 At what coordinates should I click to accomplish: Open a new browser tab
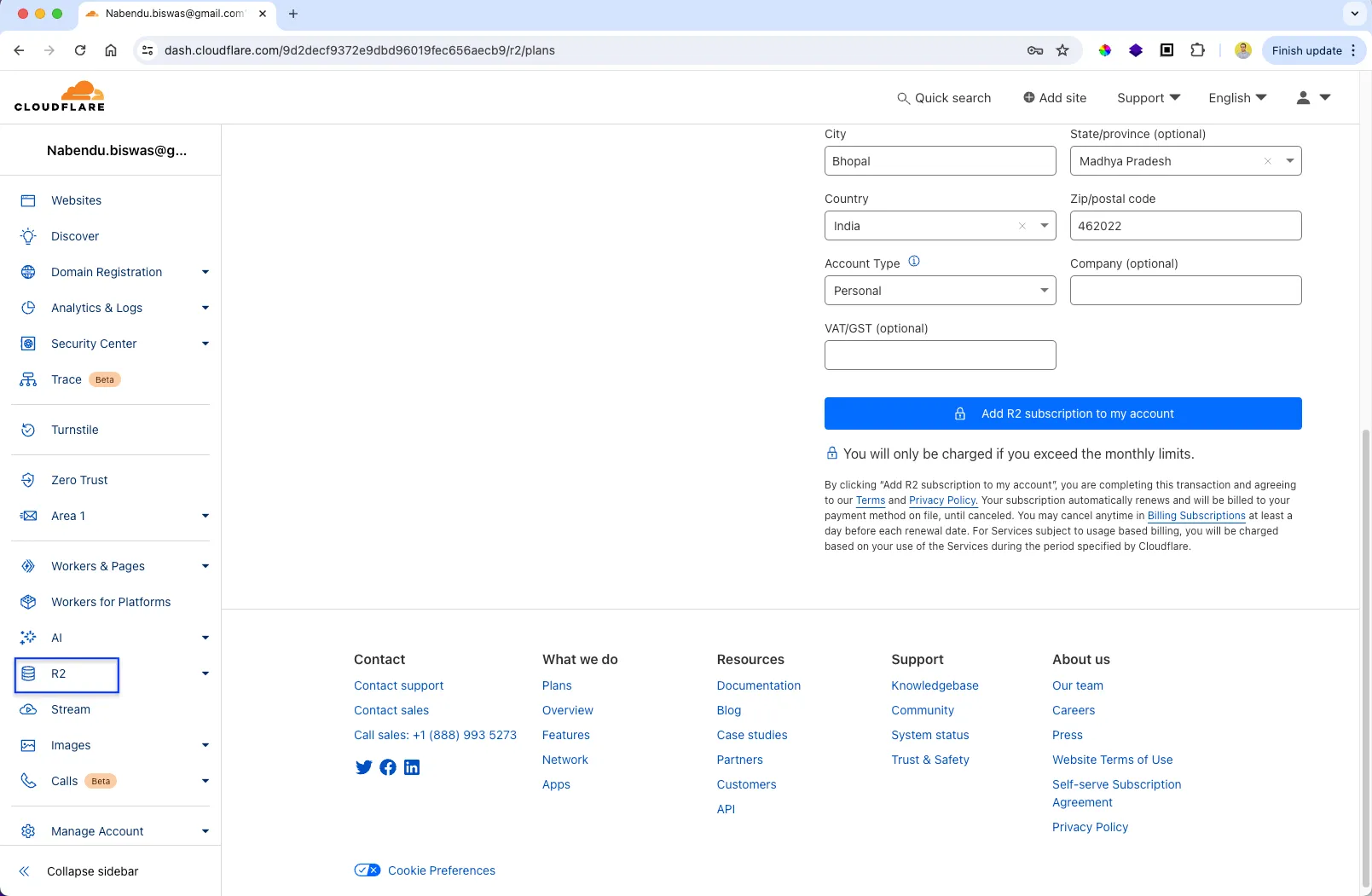pos(293,14)
